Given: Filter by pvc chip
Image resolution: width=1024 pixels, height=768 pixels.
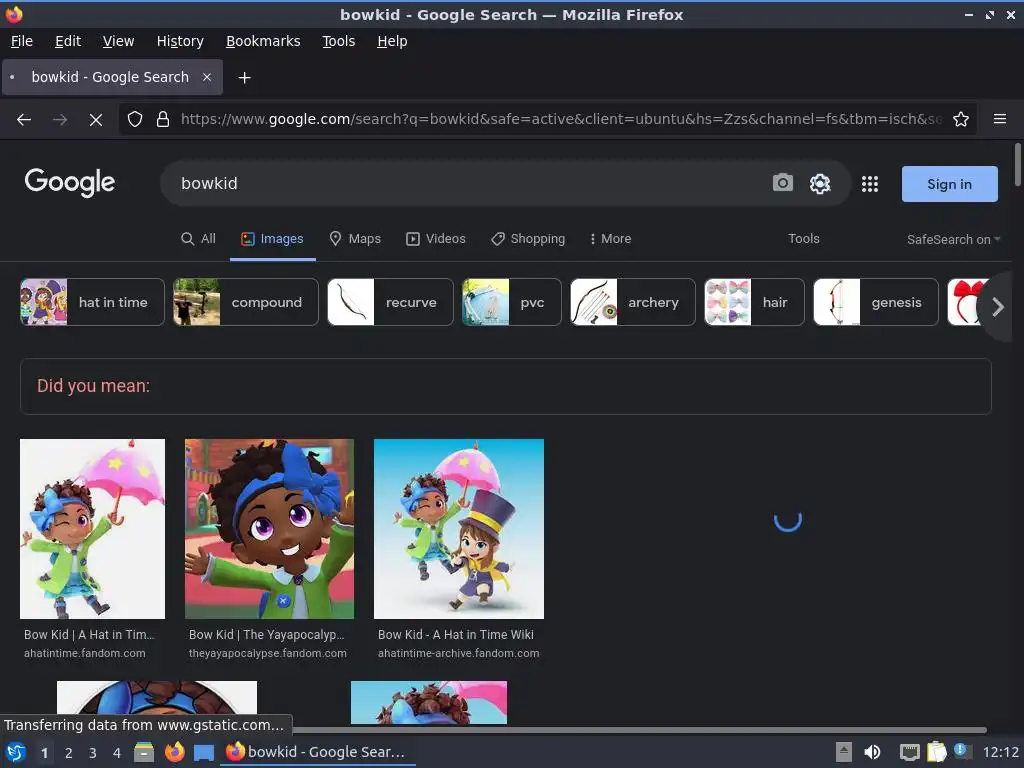Looking at the screenshot, I should pyautogui.click(x=511, y=302).
